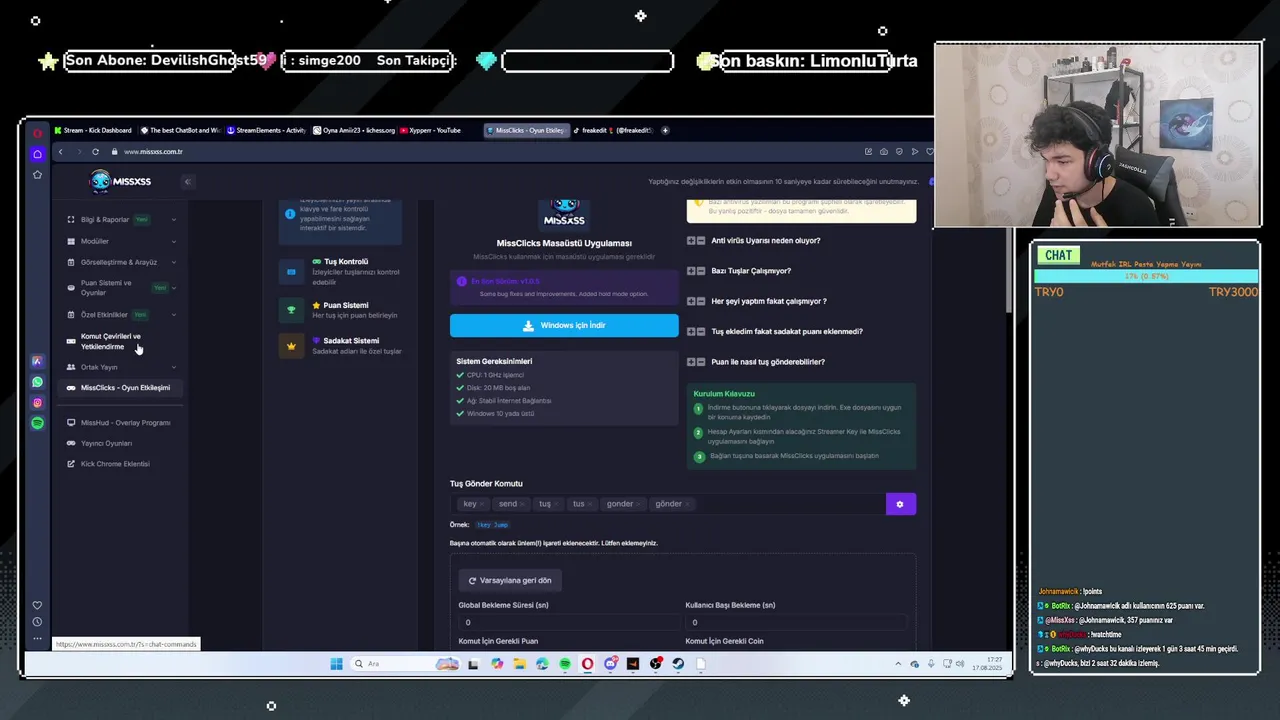Open the Opera home sidebar icon
The image size is (1280, 720).
[x=37, y=154]
